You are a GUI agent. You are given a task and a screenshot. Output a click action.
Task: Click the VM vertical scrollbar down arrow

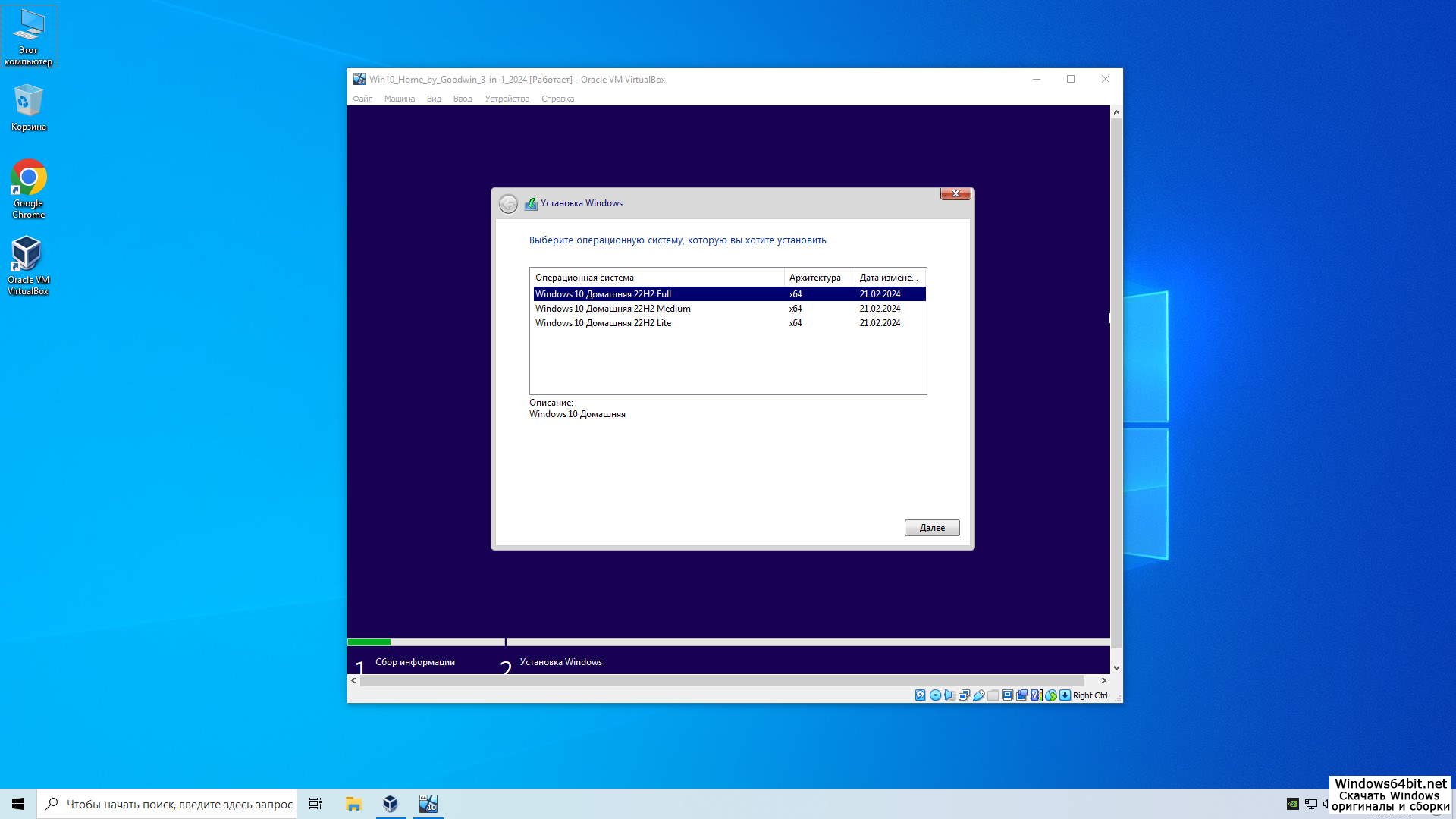tap(1116, 668)
